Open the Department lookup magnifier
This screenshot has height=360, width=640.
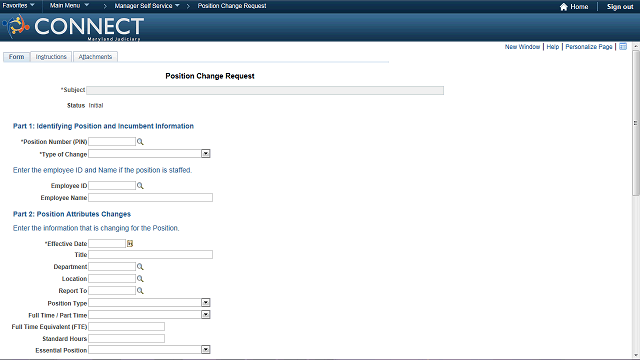click(140, 267)
